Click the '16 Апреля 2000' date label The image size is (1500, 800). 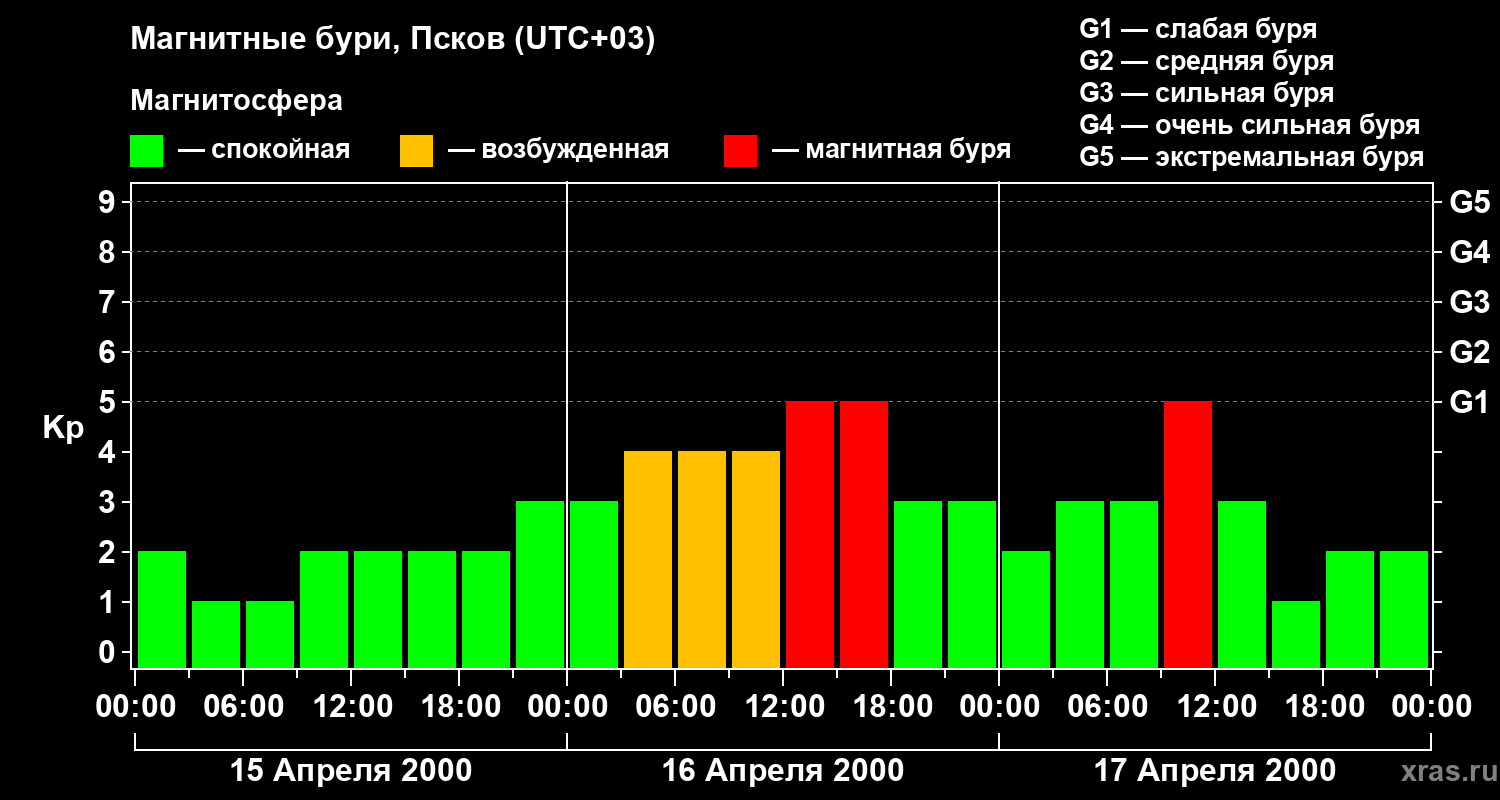783,770
